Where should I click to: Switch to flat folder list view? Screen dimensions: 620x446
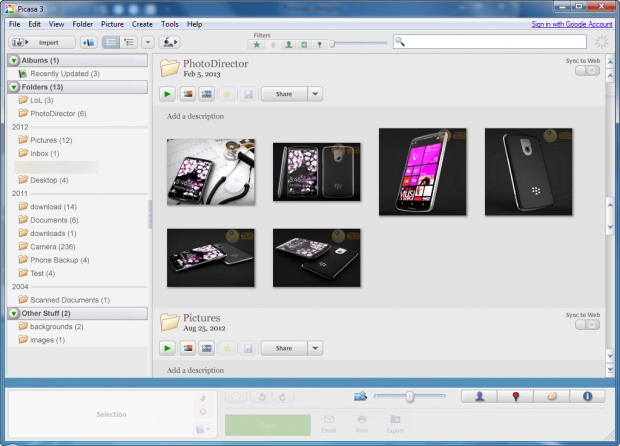(111, 42)
